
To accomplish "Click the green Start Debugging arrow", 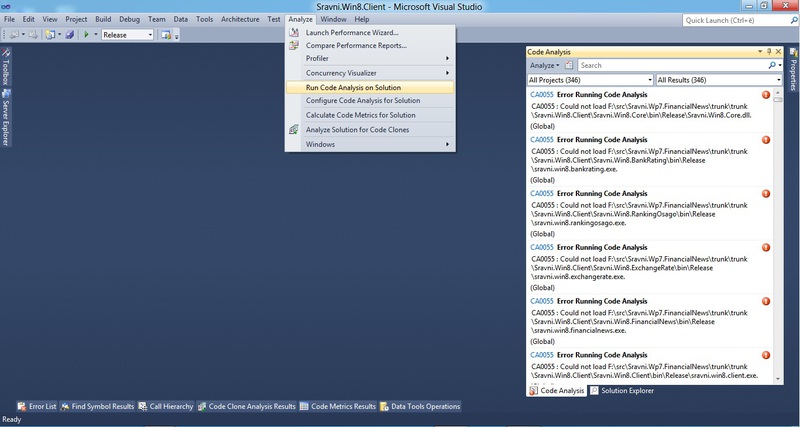I will tap(86, 34).
